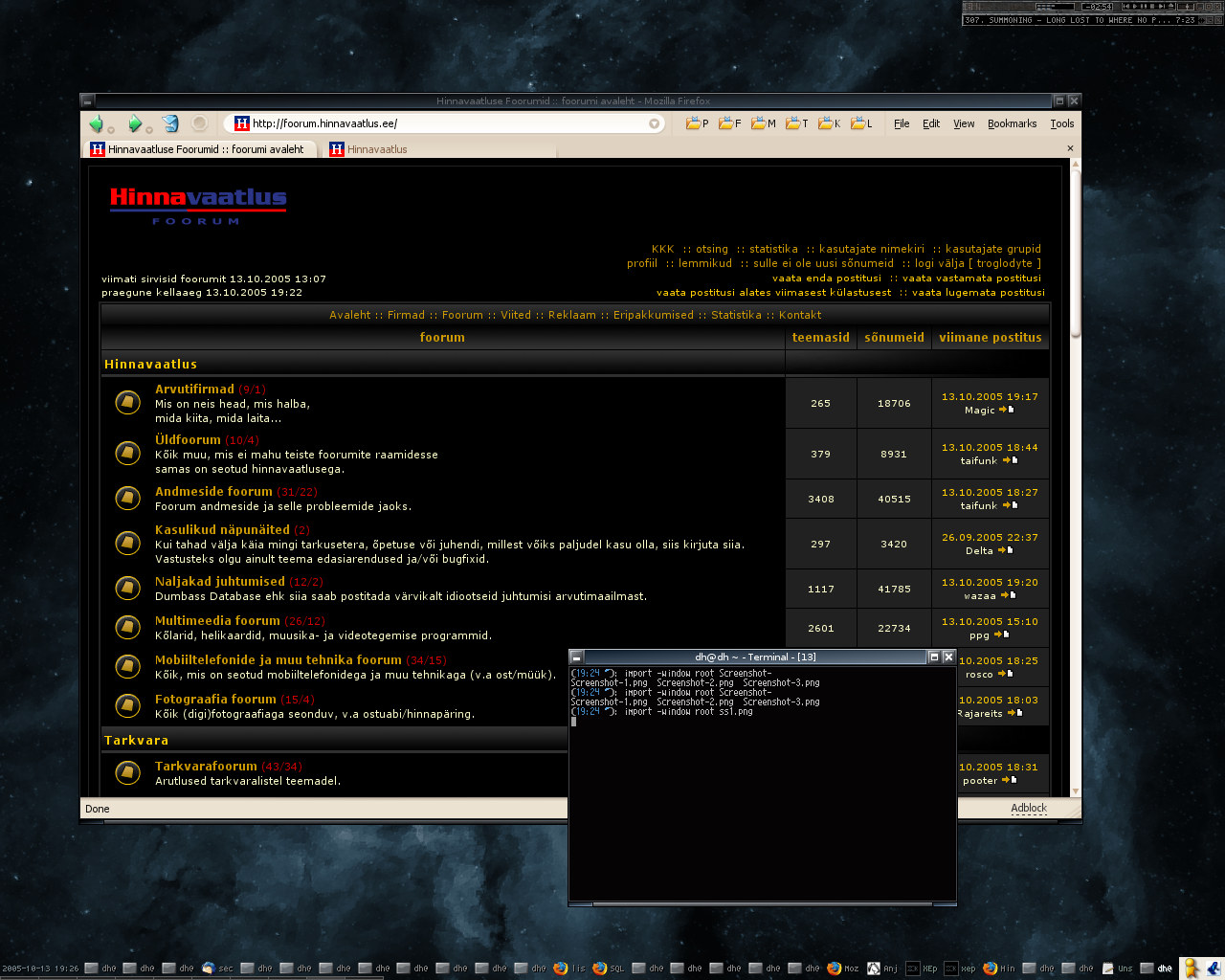
Task: Open the Andmeside foorum link
Action: (x=213, y=492)
